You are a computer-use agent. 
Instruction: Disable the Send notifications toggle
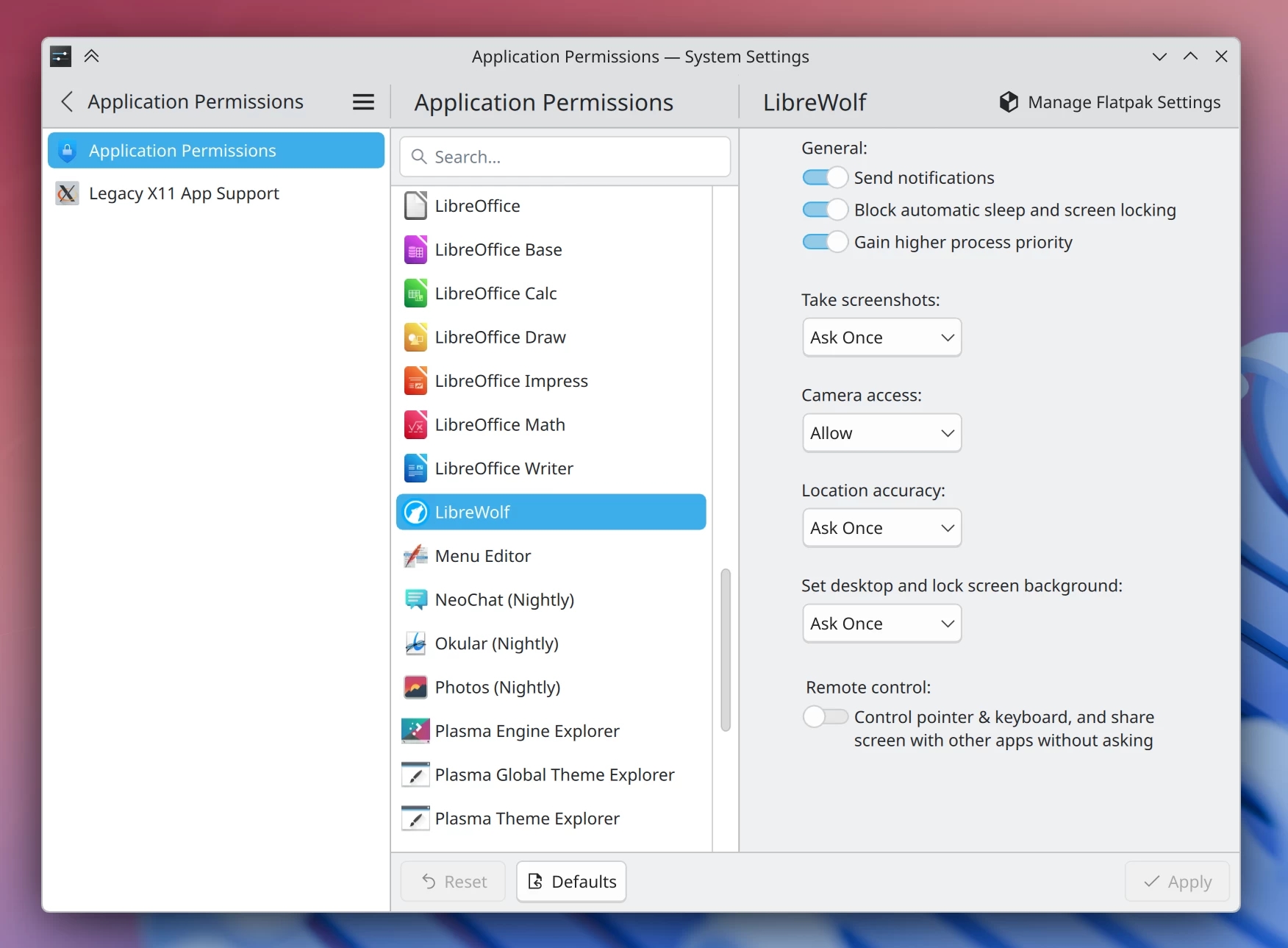click(824, 177)
